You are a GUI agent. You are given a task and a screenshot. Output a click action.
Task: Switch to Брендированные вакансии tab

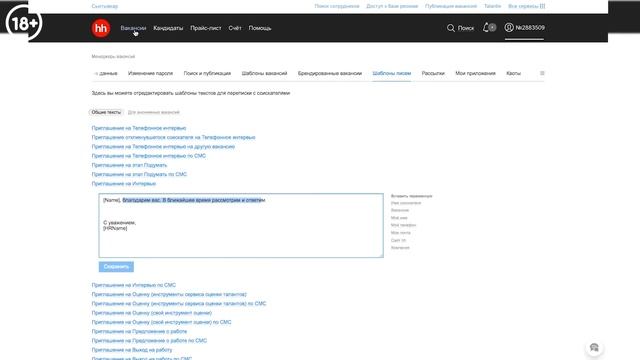(330, 73)
